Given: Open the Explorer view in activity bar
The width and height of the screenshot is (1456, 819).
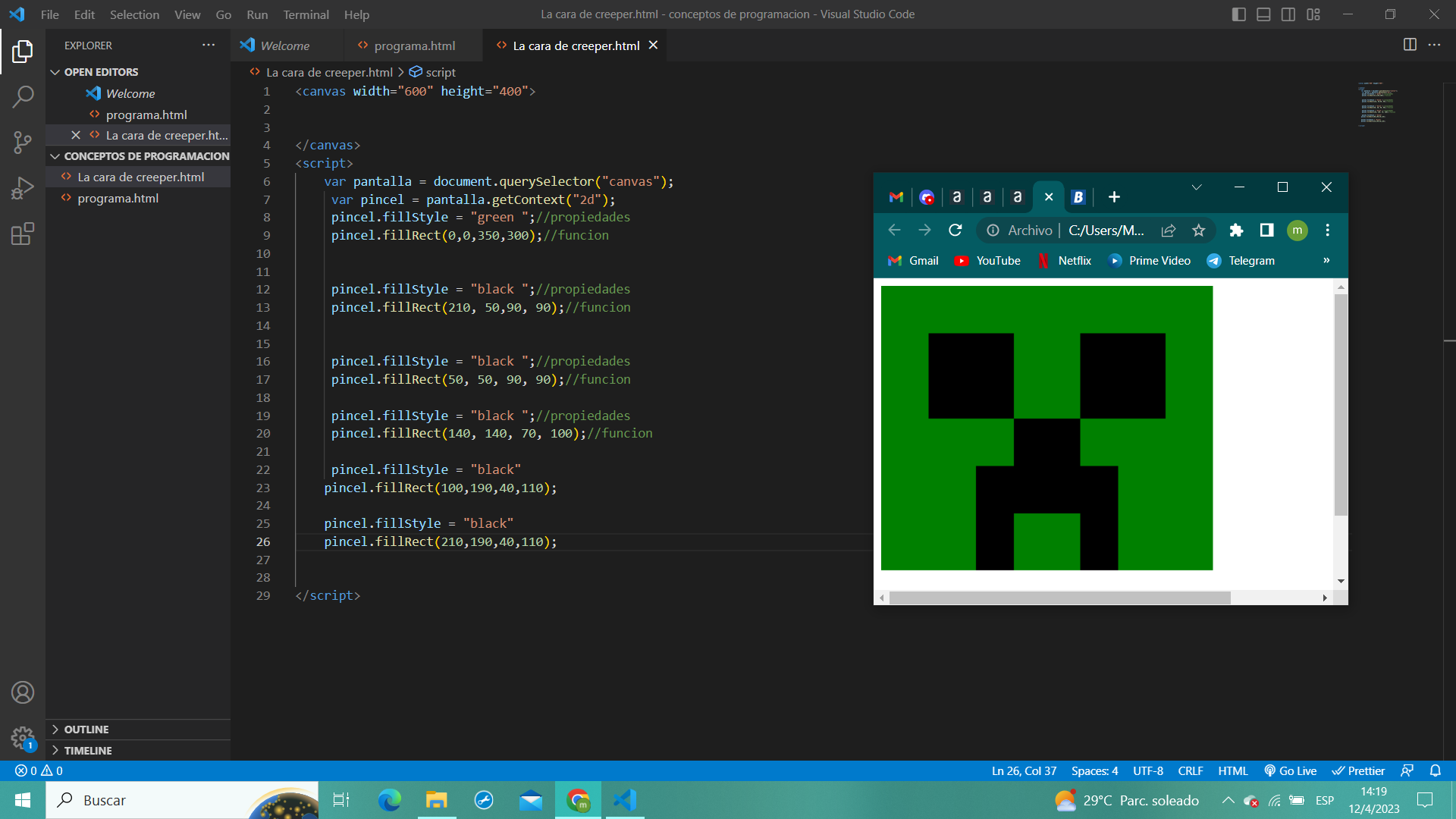Looking at the screenshot, I should coord(23,52).
